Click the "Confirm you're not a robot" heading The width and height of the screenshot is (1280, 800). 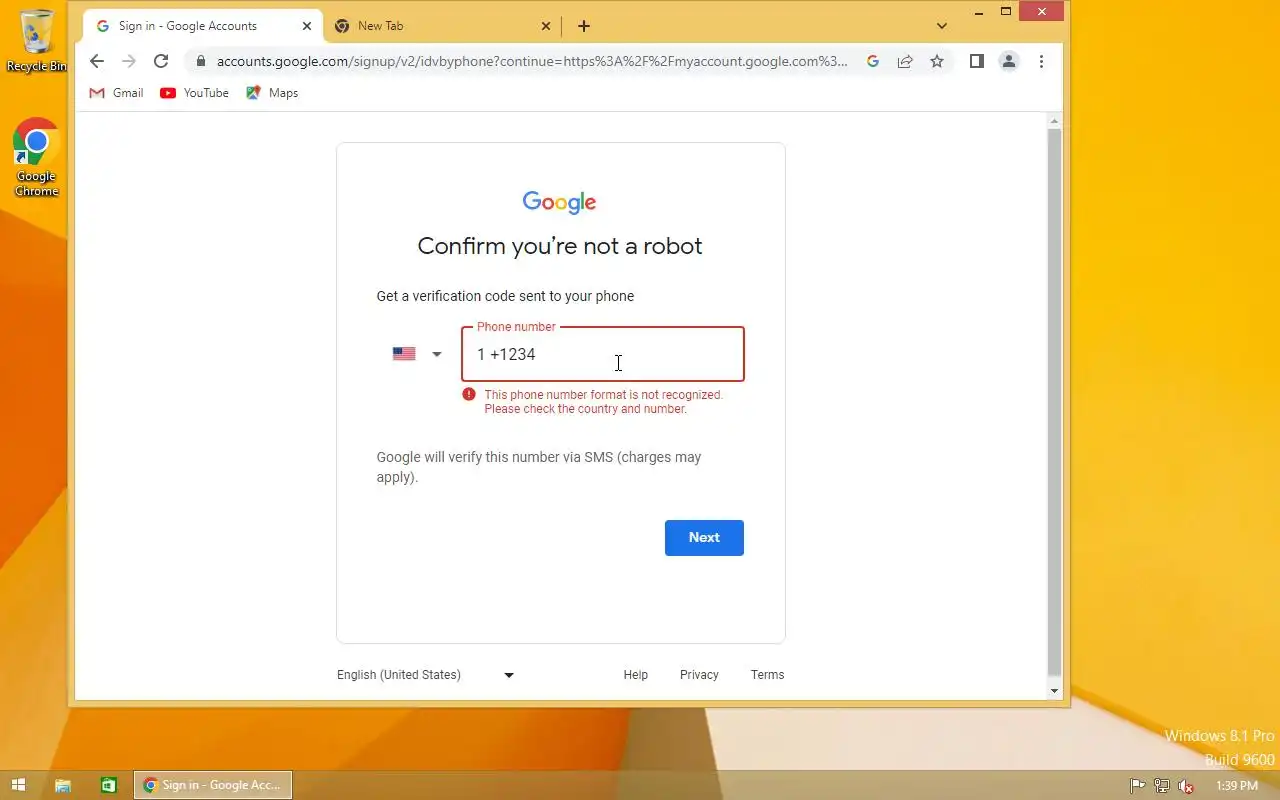tap(560, 246)
